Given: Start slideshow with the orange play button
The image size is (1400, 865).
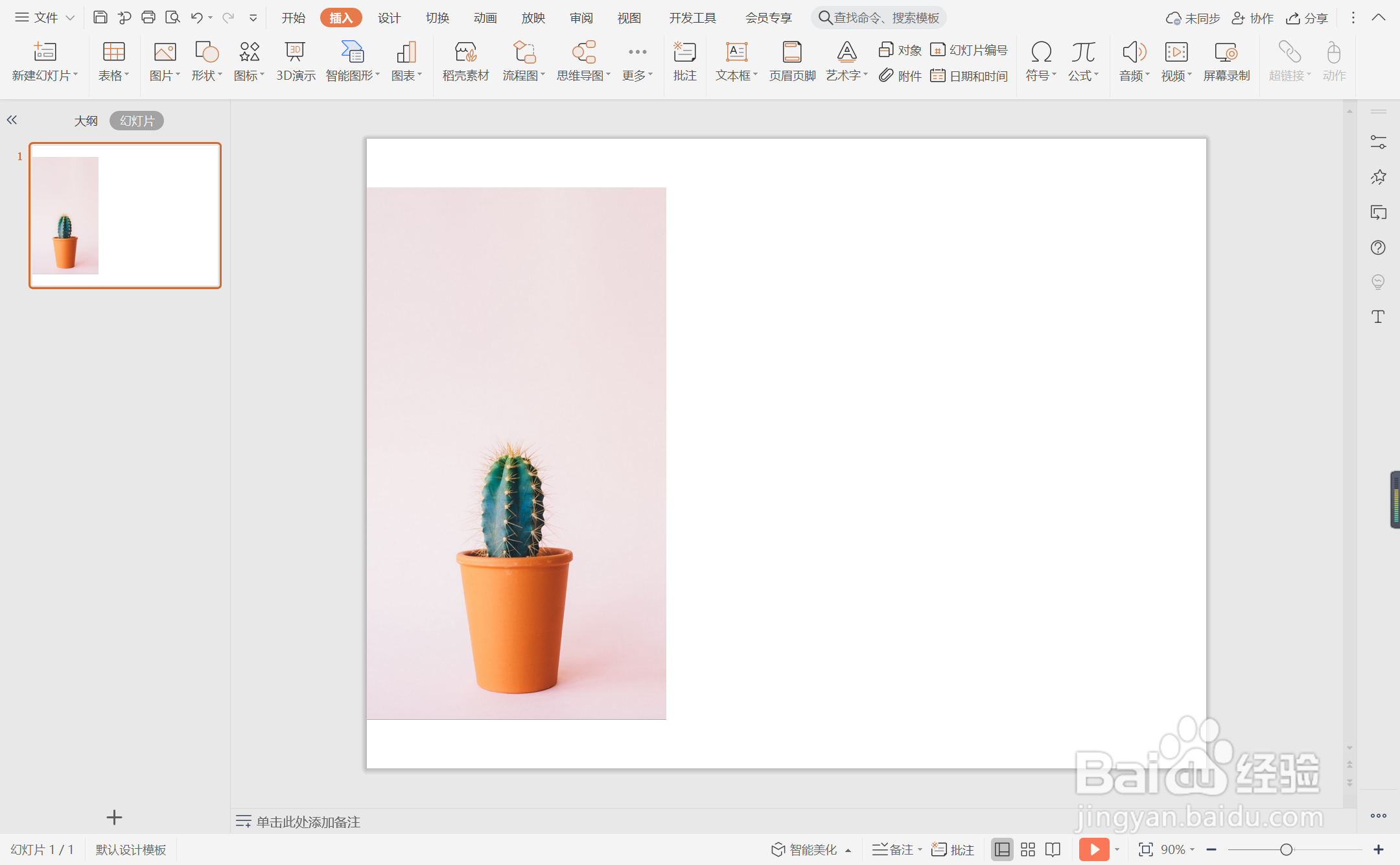Looking at the screenshot, I should (1094, 849).
